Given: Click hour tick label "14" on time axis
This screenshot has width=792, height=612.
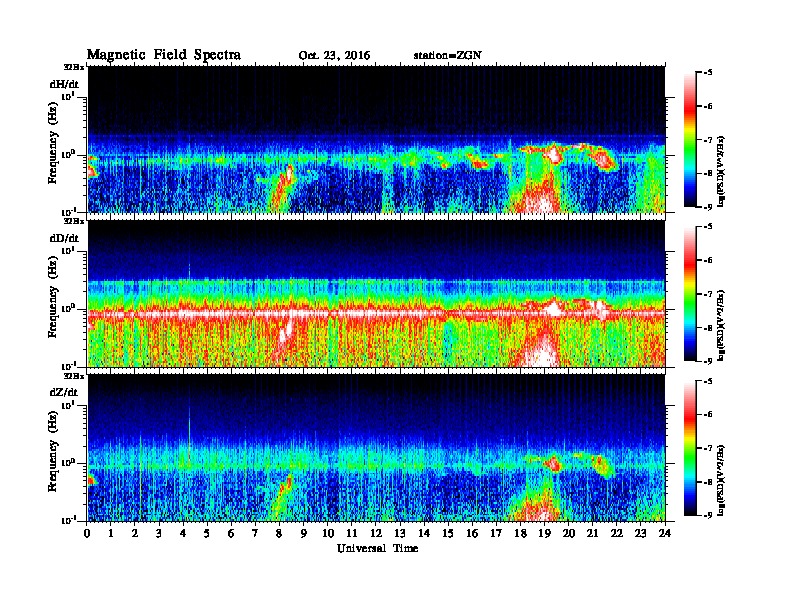Looking at the screenshot, I should [424, 534].
